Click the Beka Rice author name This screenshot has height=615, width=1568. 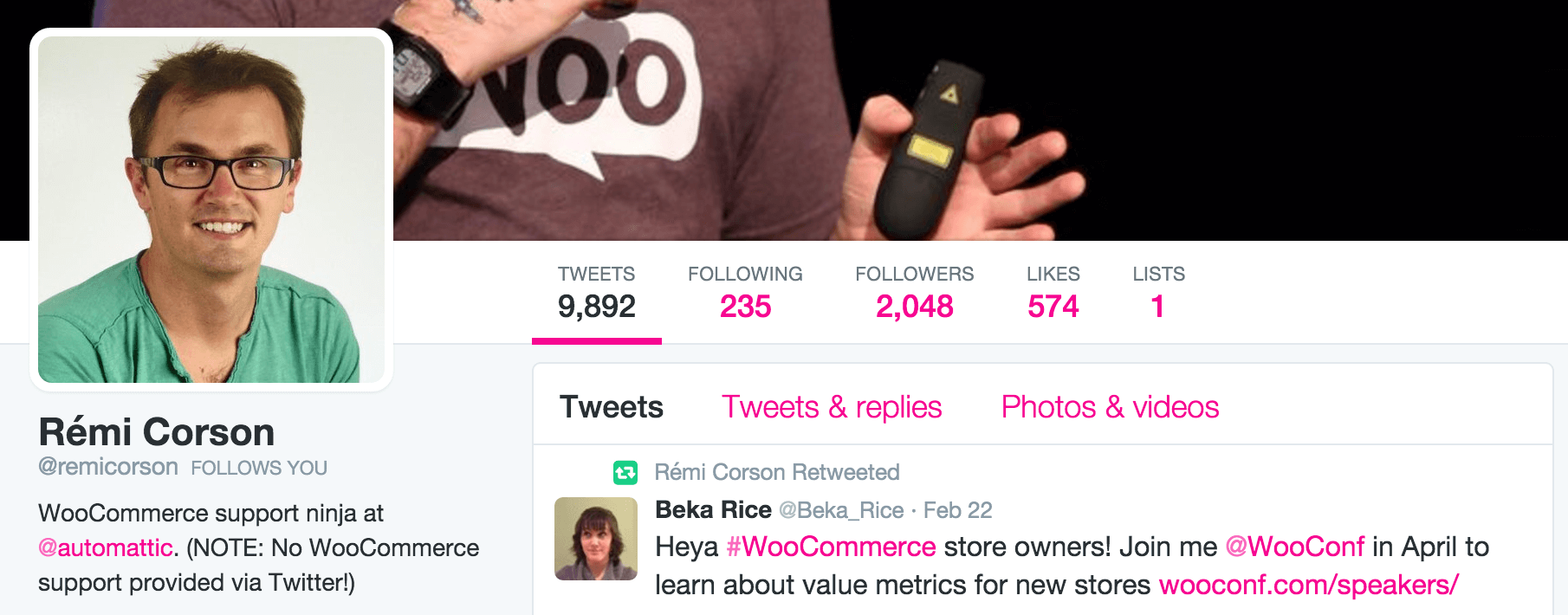tap(713, 509)
